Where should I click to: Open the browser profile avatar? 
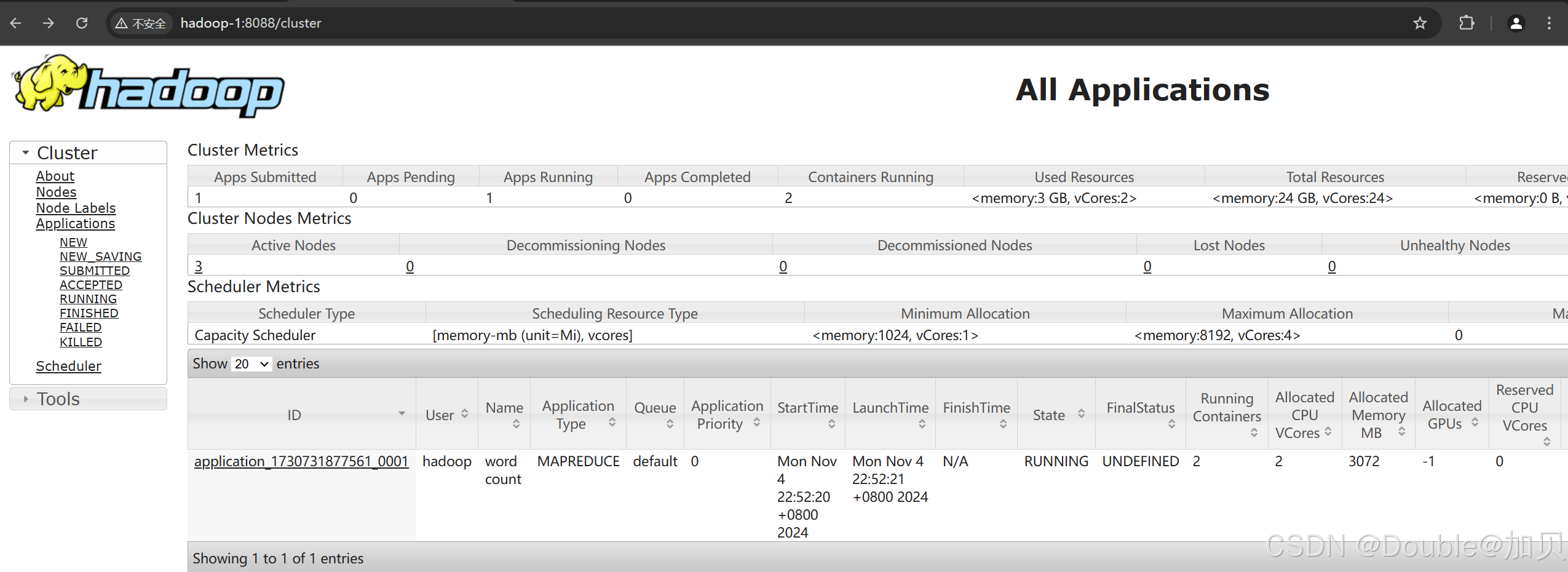pyautogui.click(x=1516, y=23)
